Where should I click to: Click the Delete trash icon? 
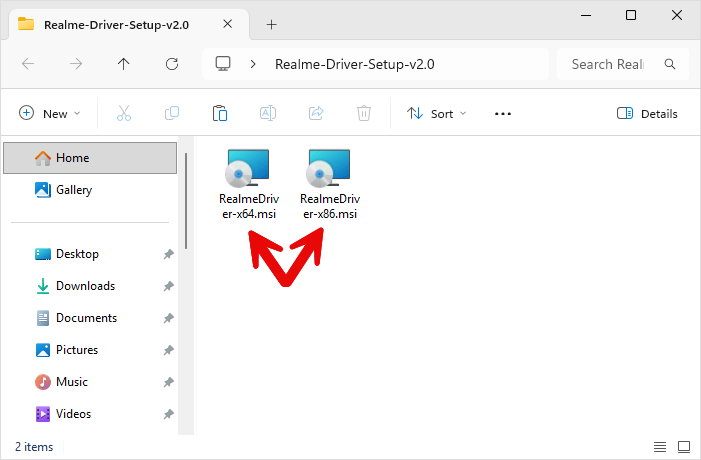364,114
